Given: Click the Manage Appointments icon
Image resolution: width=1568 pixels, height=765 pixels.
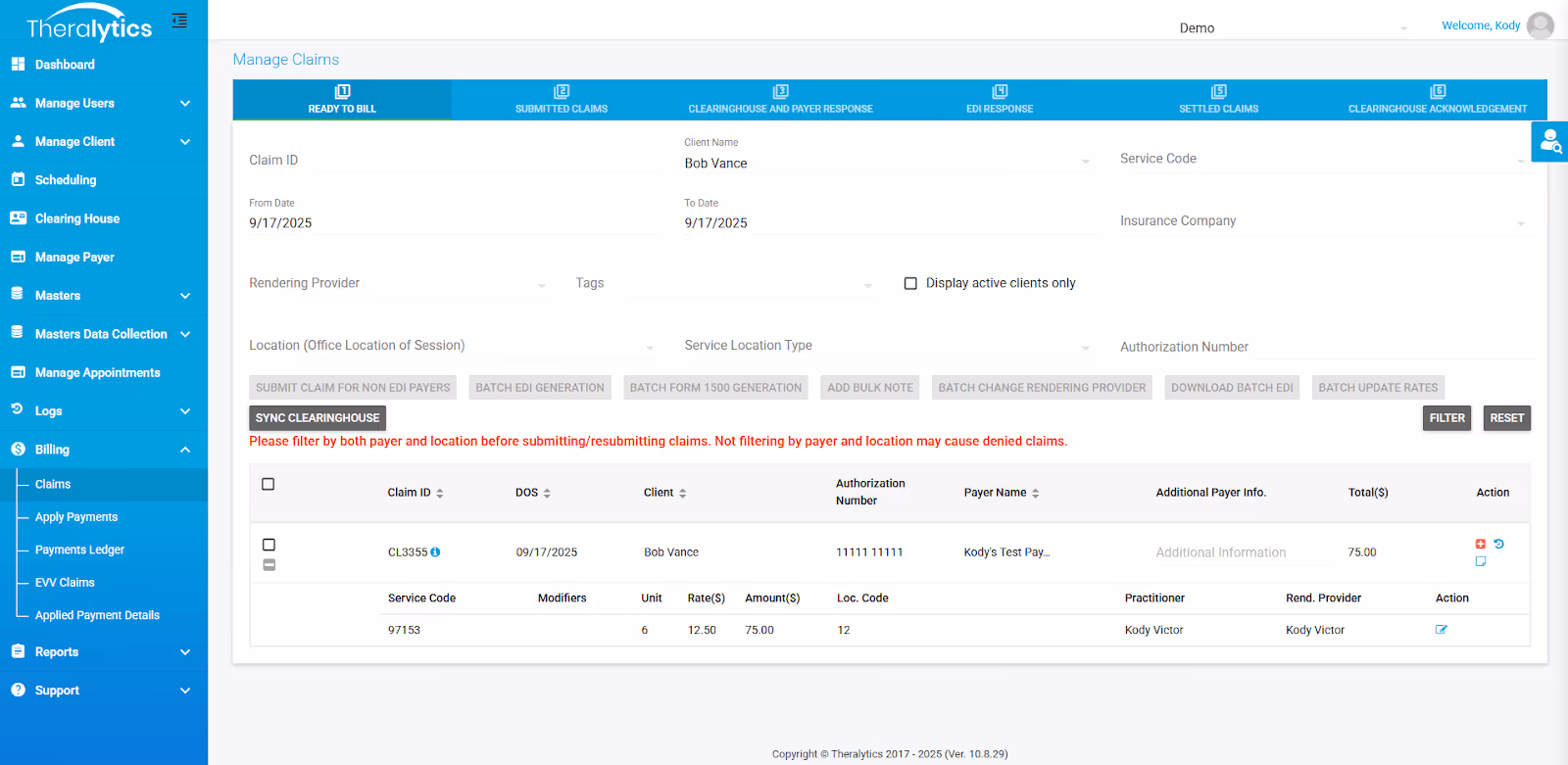Looking at the screenshot, I should pos(18,372).
